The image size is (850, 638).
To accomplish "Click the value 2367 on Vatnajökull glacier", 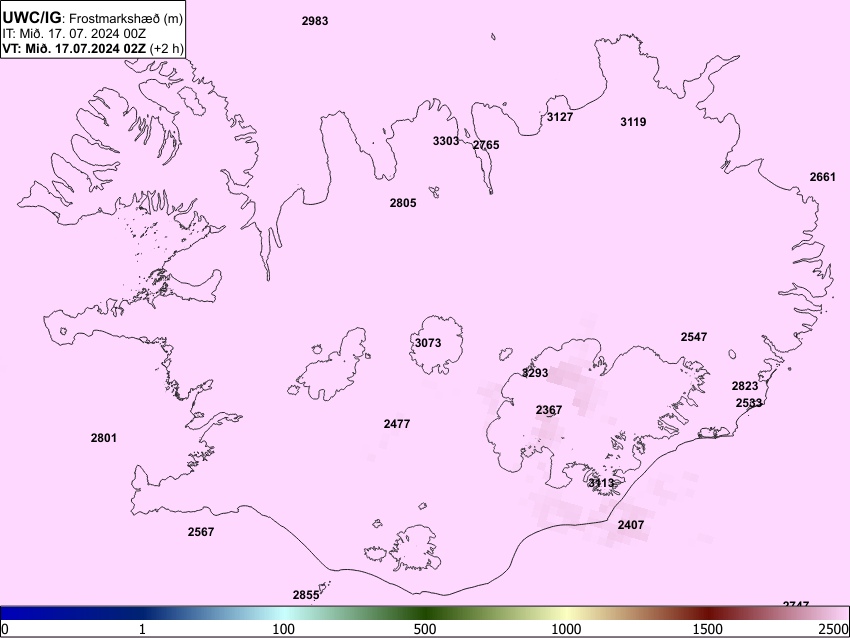I will pyautogui.click(x=549, y=410).
